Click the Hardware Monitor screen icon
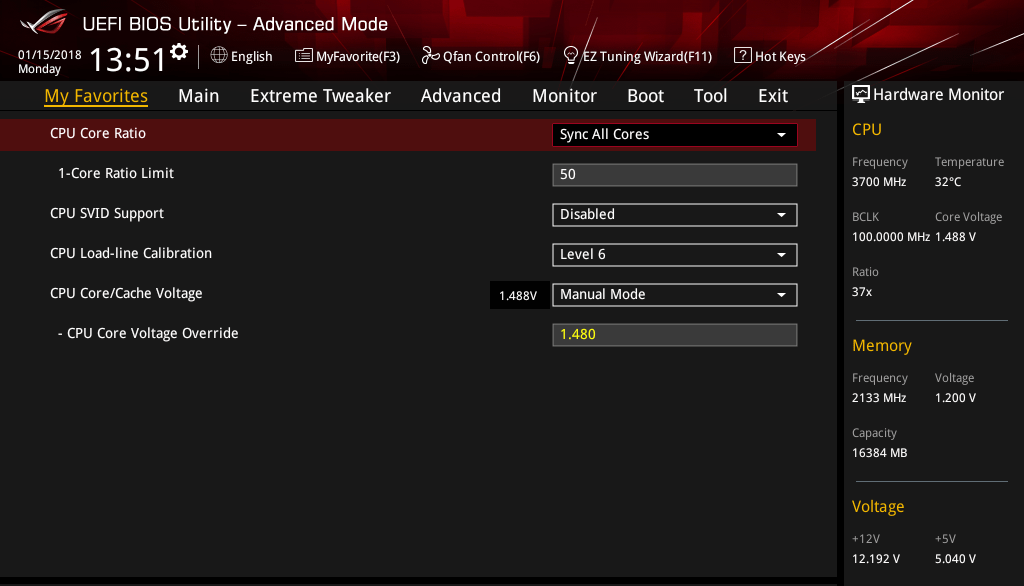The image size is (1024, 586). pyautogui.click(x=860, y=94)
